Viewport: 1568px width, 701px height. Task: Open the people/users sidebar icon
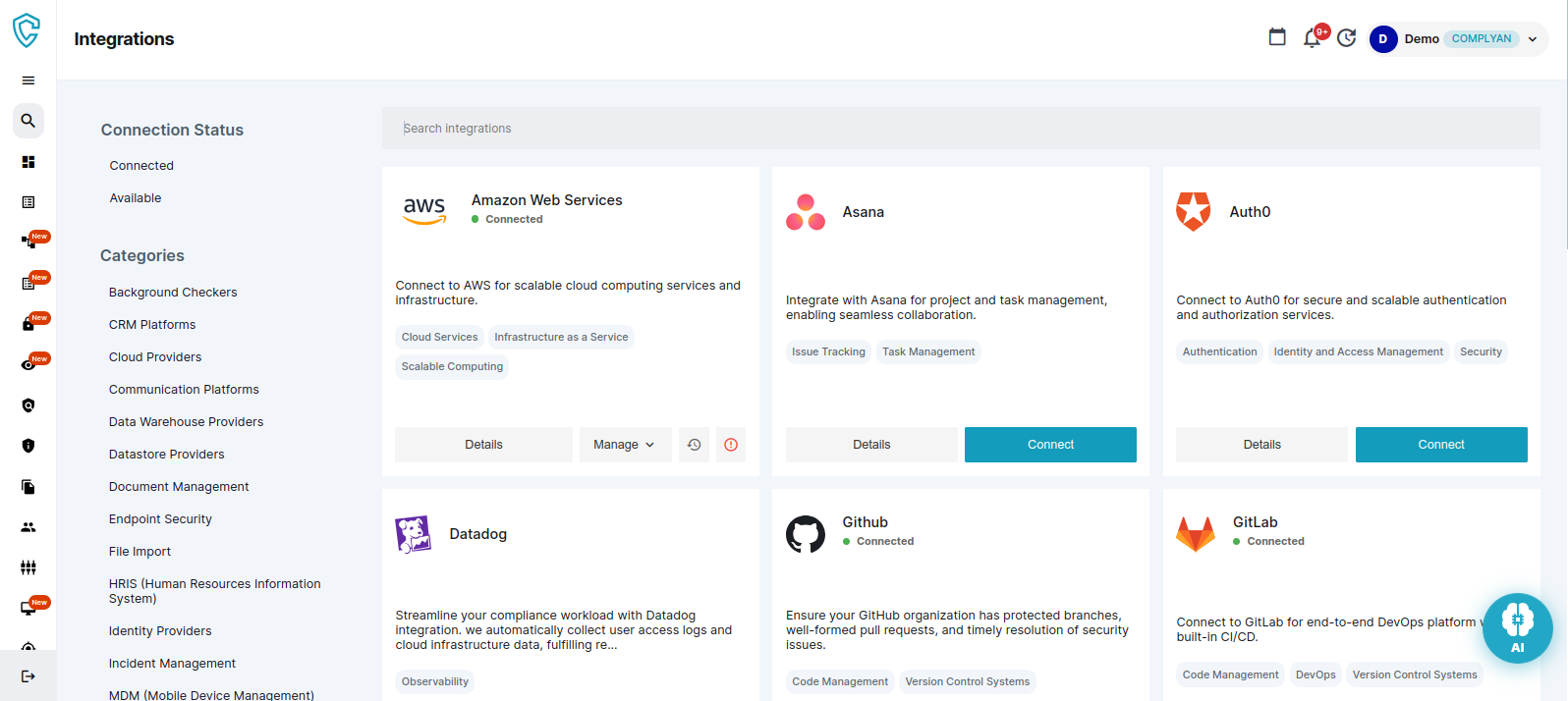click(28, 527)
